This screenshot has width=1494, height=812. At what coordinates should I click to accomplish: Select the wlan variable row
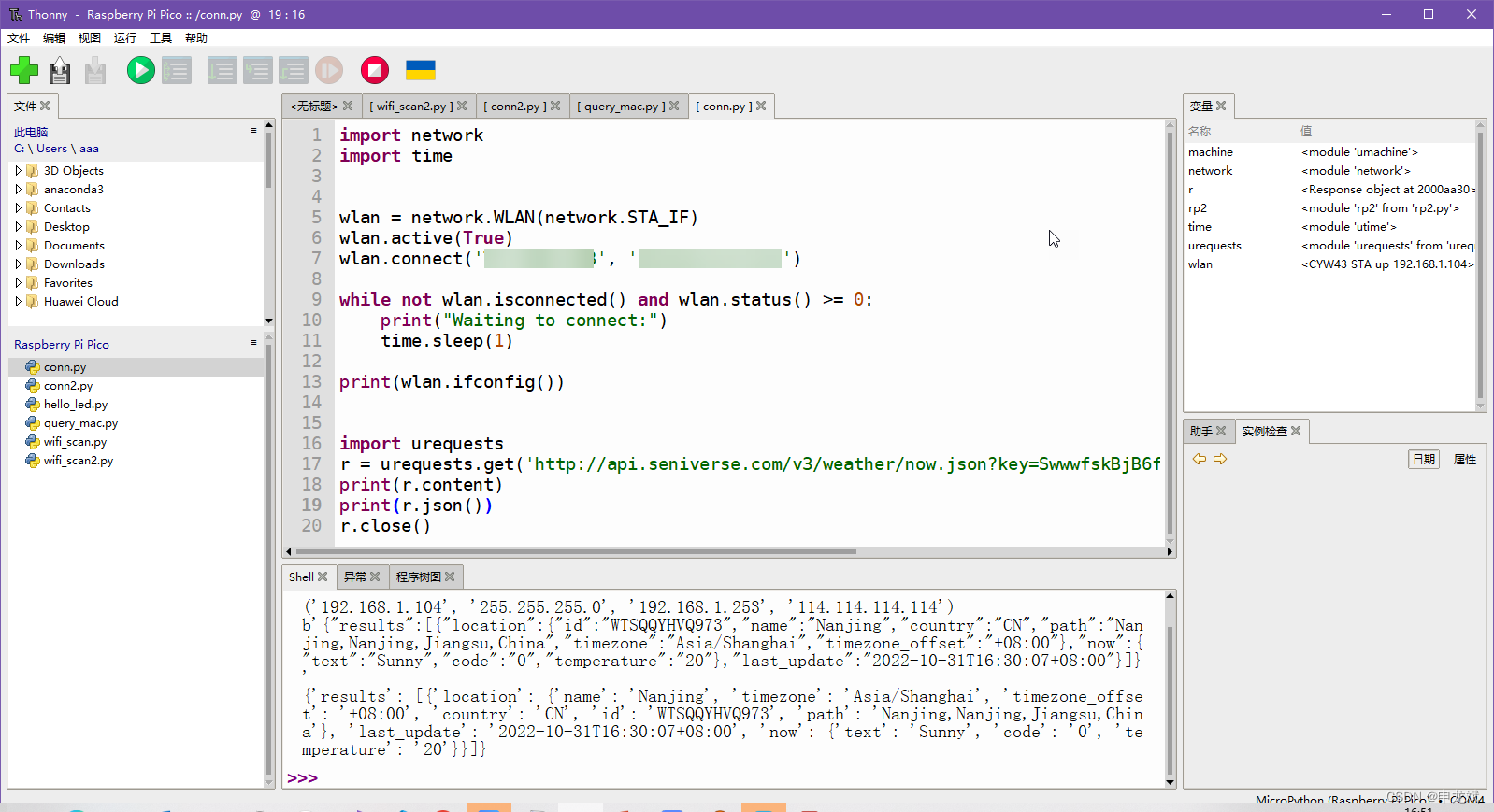click(1330, 264)
